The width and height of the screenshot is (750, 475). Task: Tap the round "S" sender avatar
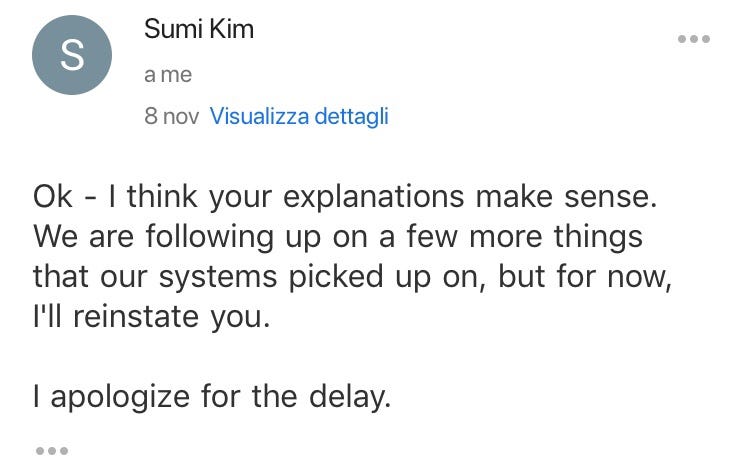coord(72,55)
